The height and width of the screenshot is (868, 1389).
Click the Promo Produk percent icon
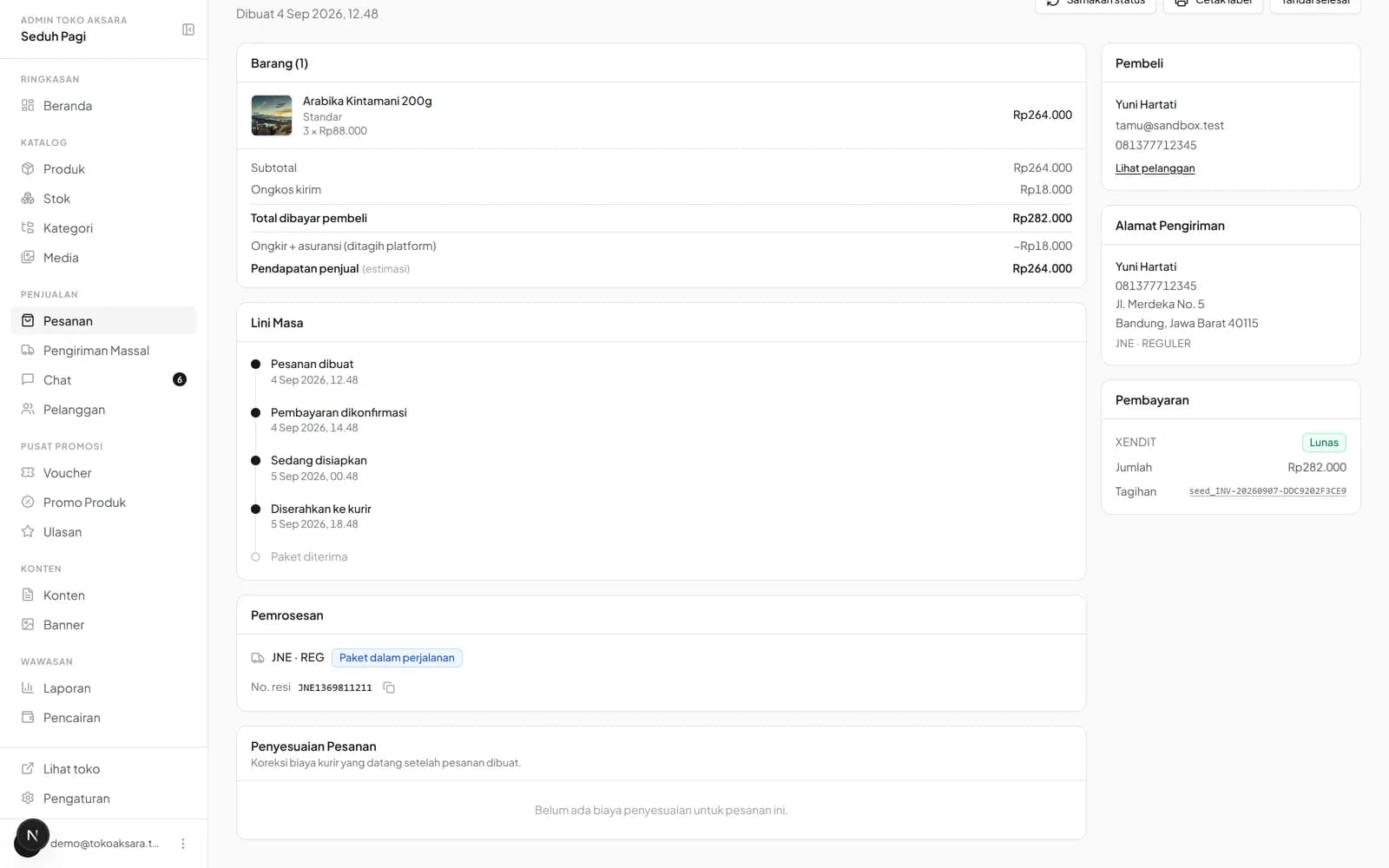click(28, 503)
